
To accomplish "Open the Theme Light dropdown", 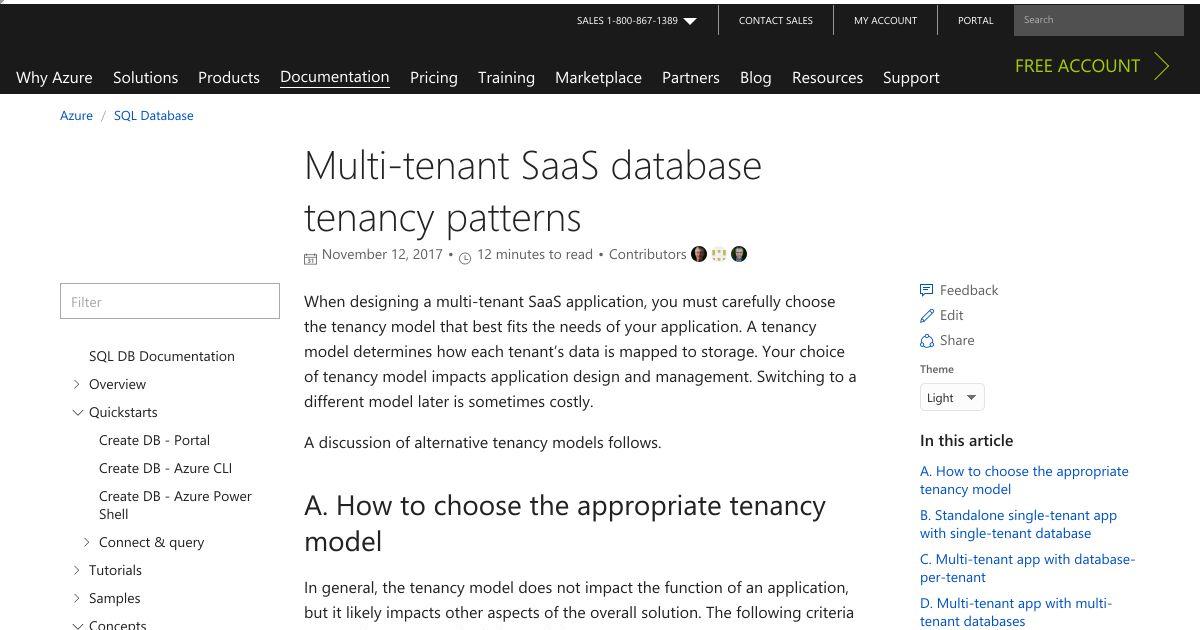I will tap(952, 397).
